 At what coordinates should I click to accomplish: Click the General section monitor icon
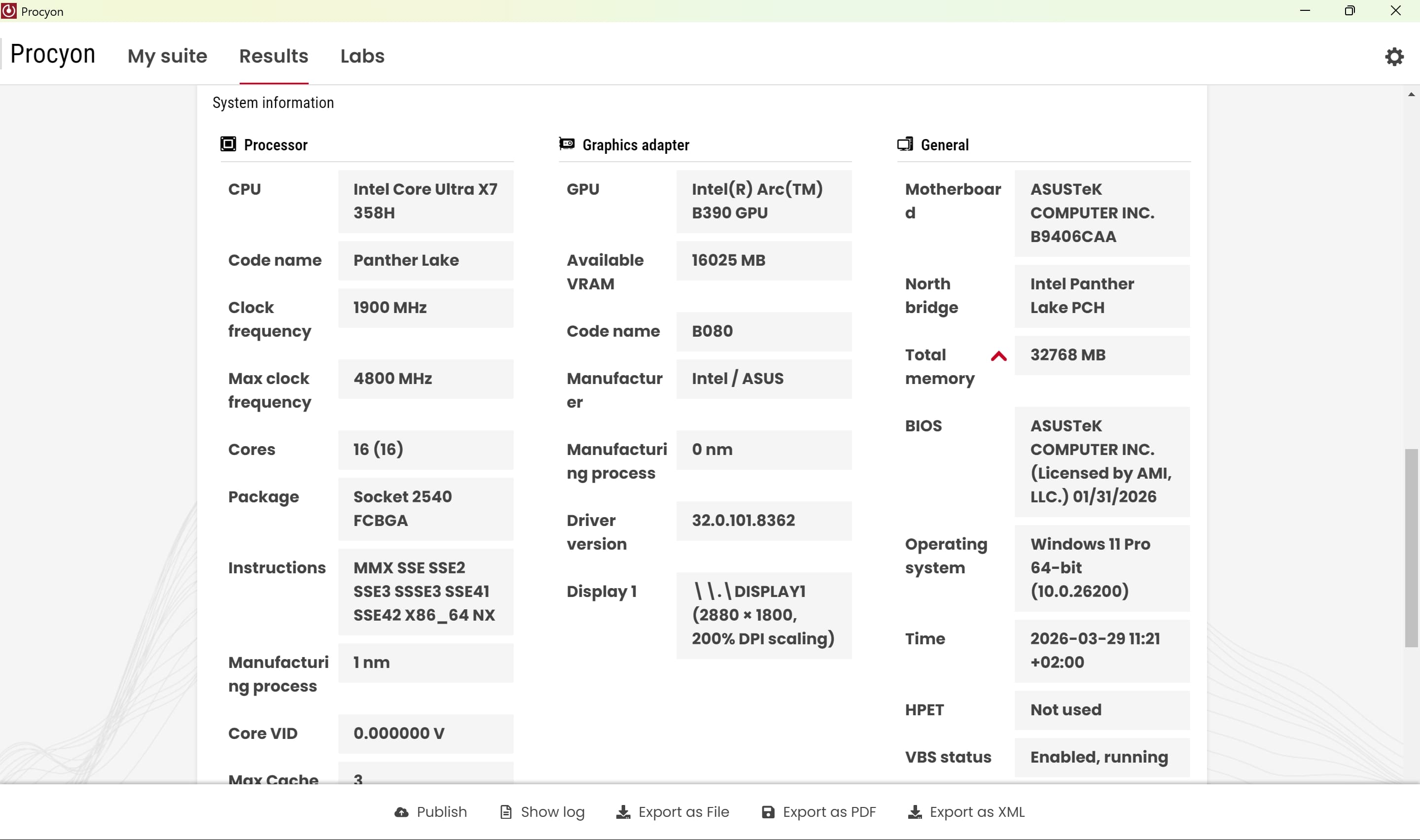click(x=905, y=144)
